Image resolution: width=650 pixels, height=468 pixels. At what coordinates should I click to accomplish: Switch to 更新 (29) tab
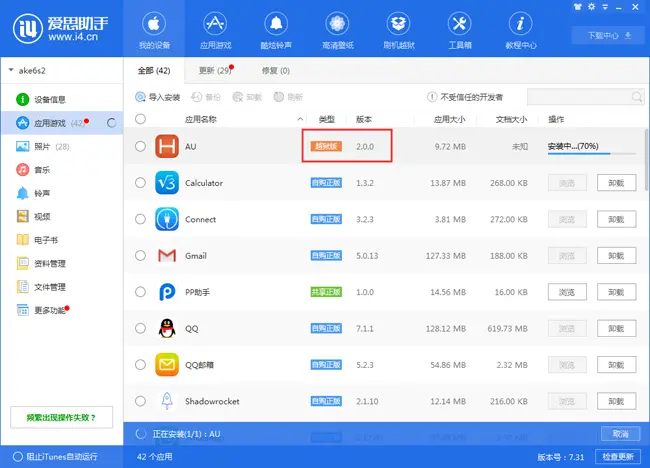[215, 71]
